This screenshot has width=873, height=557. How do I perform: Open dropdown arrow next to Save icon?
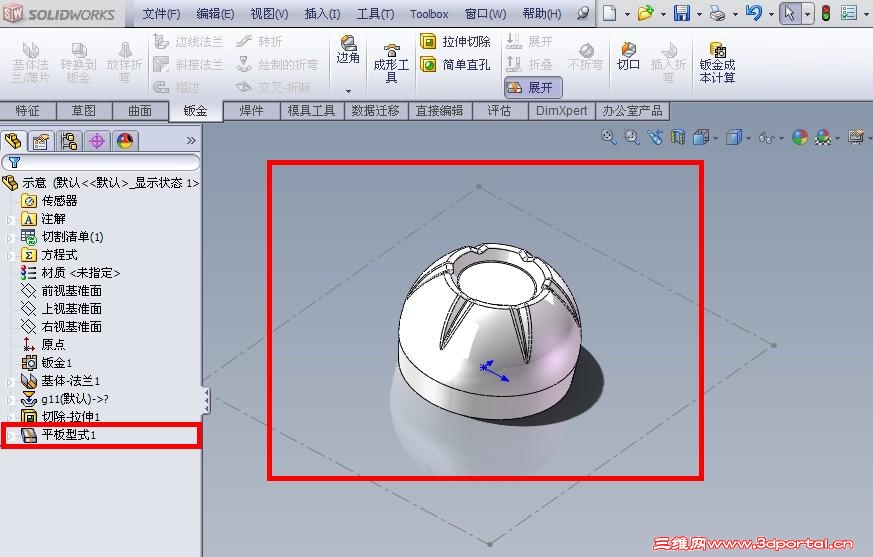pos(699,14)
